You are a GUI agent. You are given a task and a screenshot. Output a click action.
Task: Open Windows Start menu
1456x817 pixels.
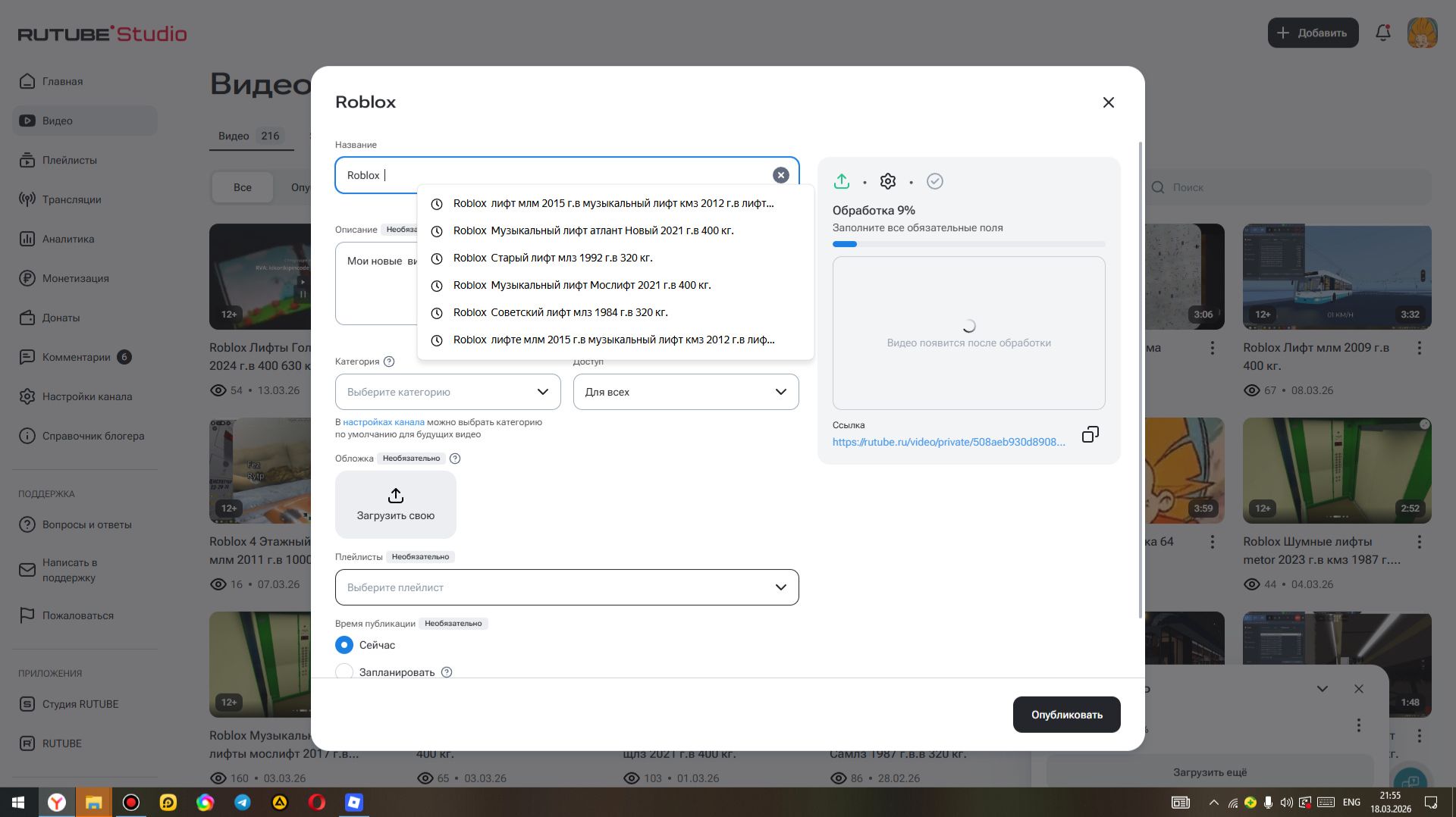18,802
